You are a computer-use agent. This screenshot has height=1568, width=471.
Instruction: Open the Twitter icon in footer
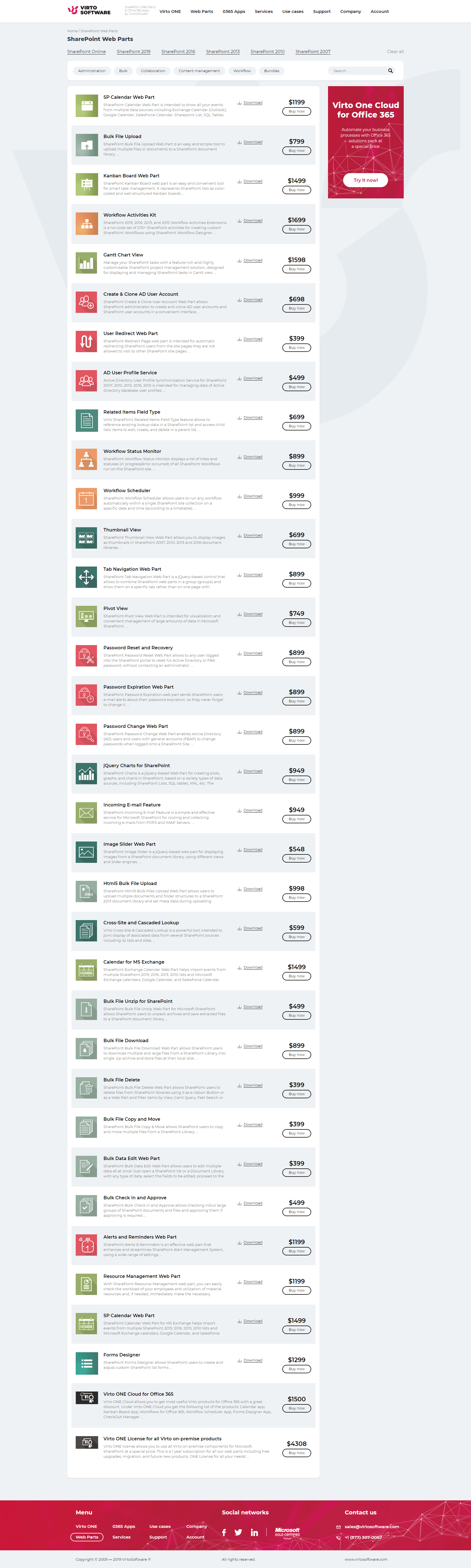[238, 1532]
